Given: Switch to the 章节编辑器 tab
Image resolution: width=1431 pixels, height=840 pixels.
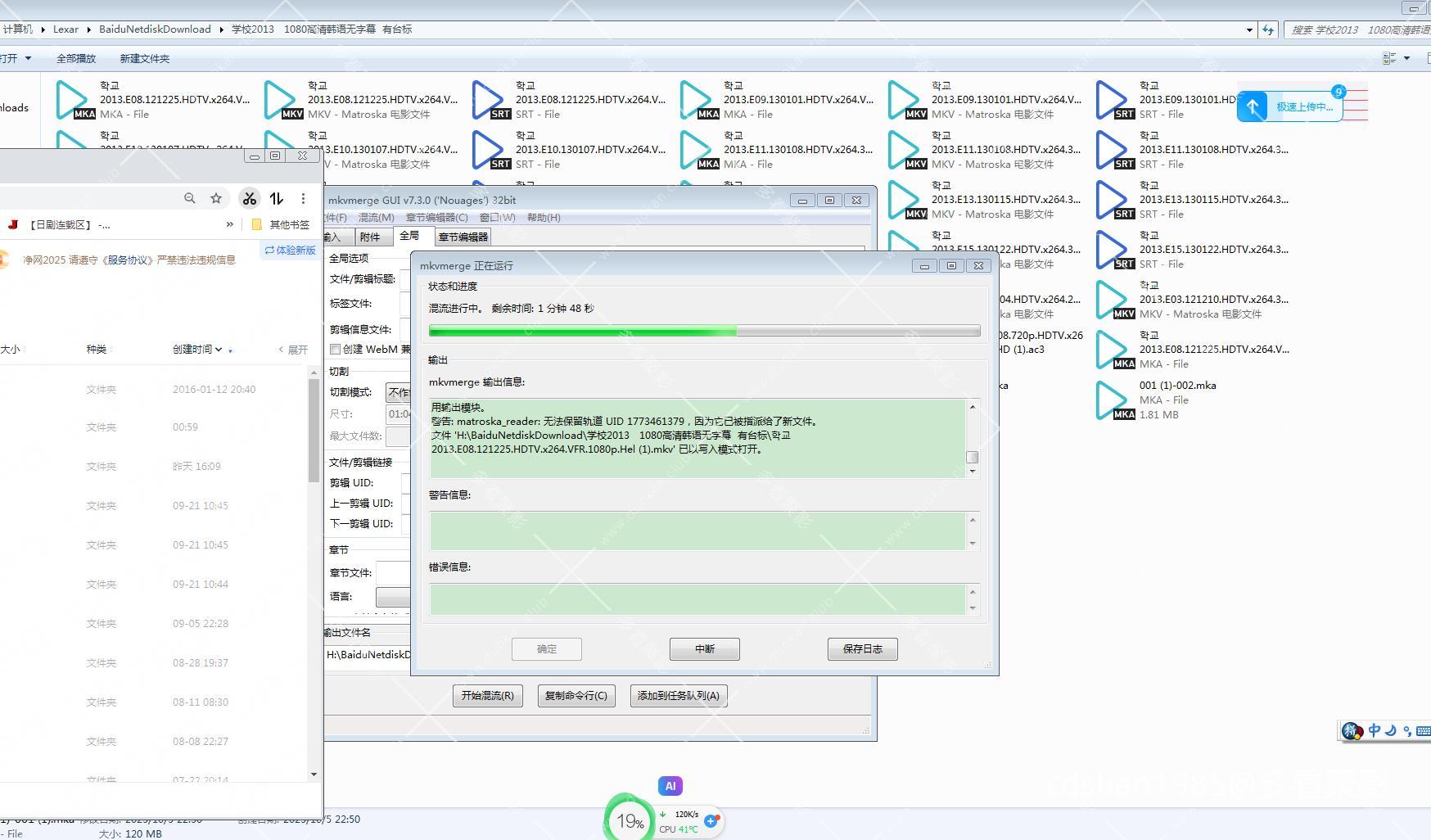Looking at the screenshot, I should coord(463,237).
